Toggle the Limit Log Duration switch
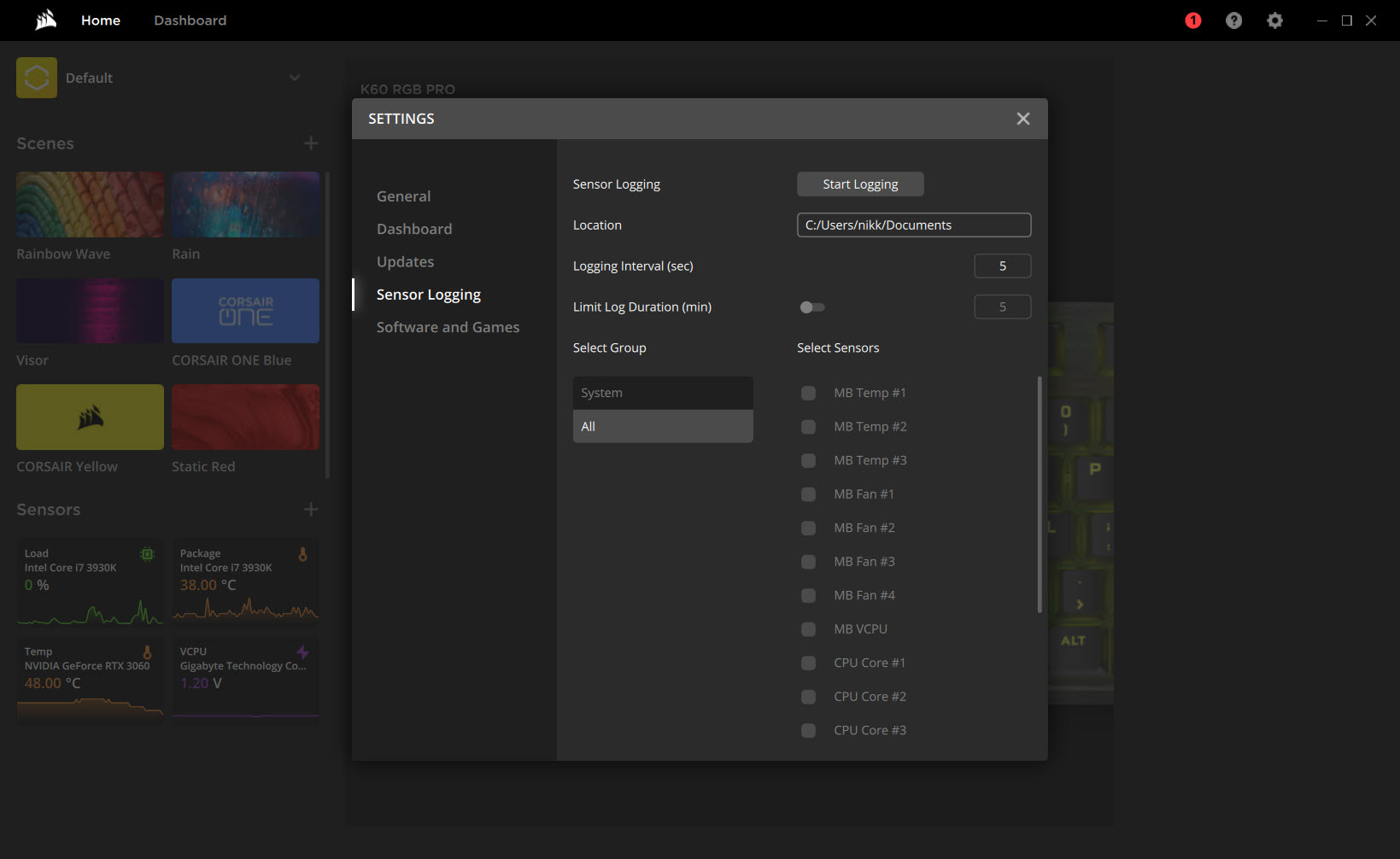Screen dimensions: 1400x859 pos(812,307)
